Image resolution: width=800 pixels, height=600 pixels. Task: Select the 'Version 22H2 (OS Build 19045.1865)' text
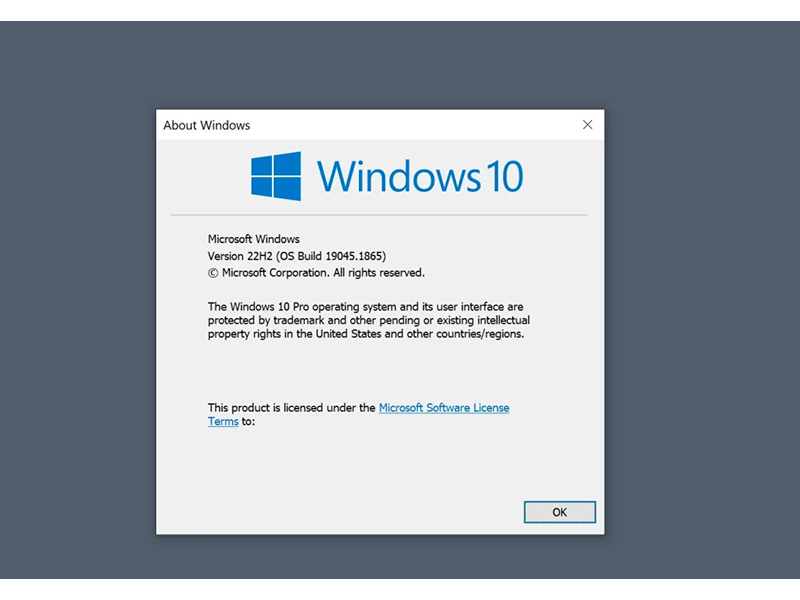tap(296, 256)
